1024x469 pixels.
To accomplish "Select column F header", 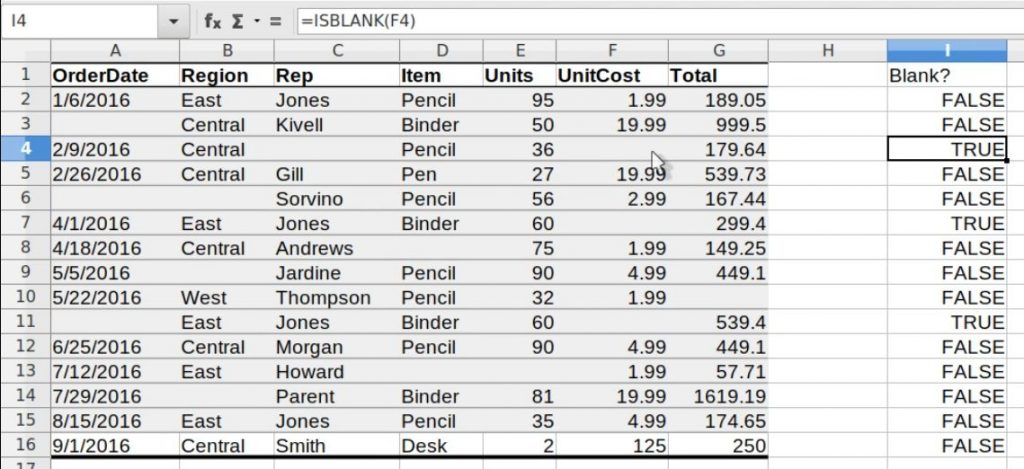I will coord(612,51).
